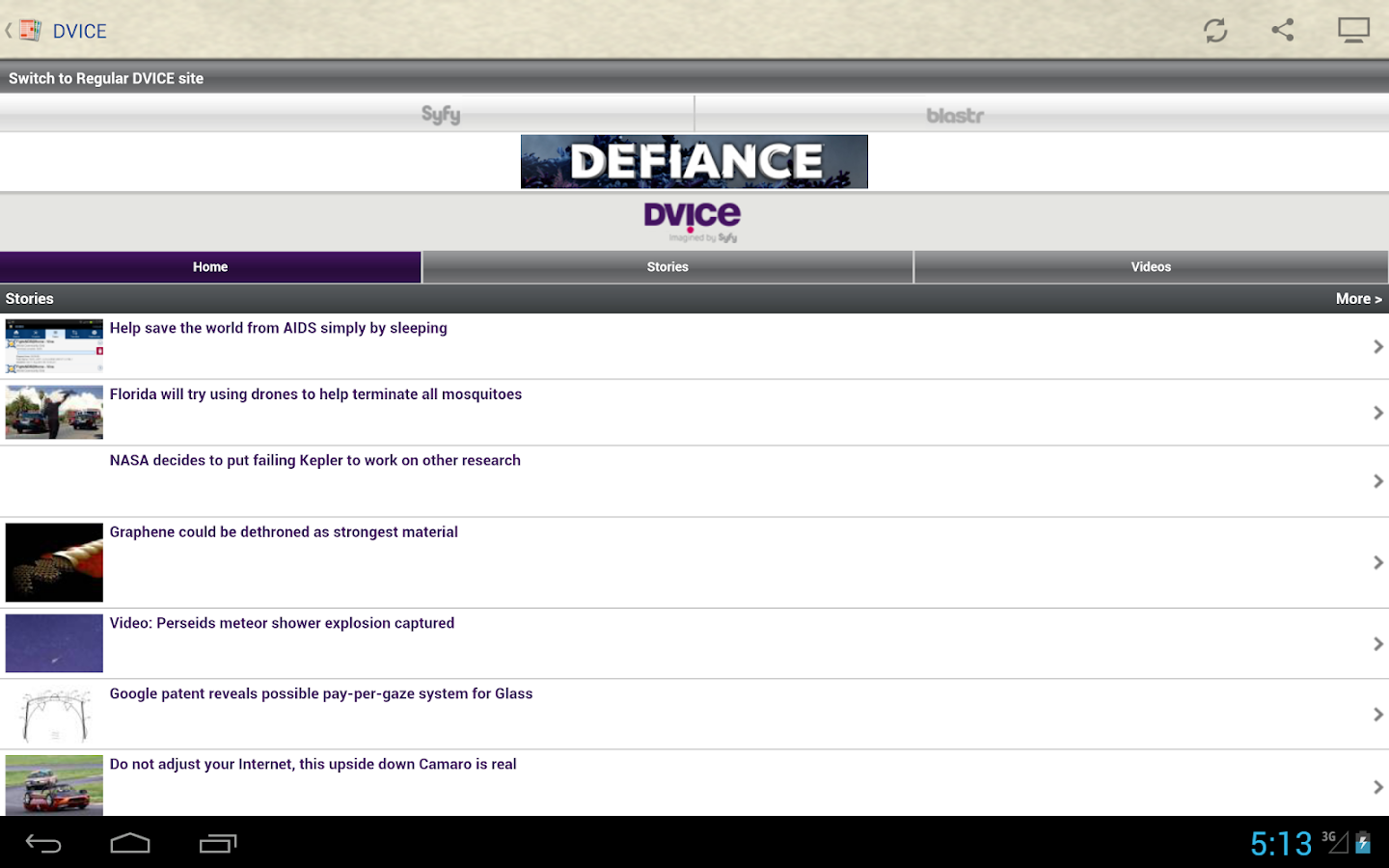Expand chevron on the NASA Kepler row
This screenshot has height=868, width=1389.
coord(1378,481)
